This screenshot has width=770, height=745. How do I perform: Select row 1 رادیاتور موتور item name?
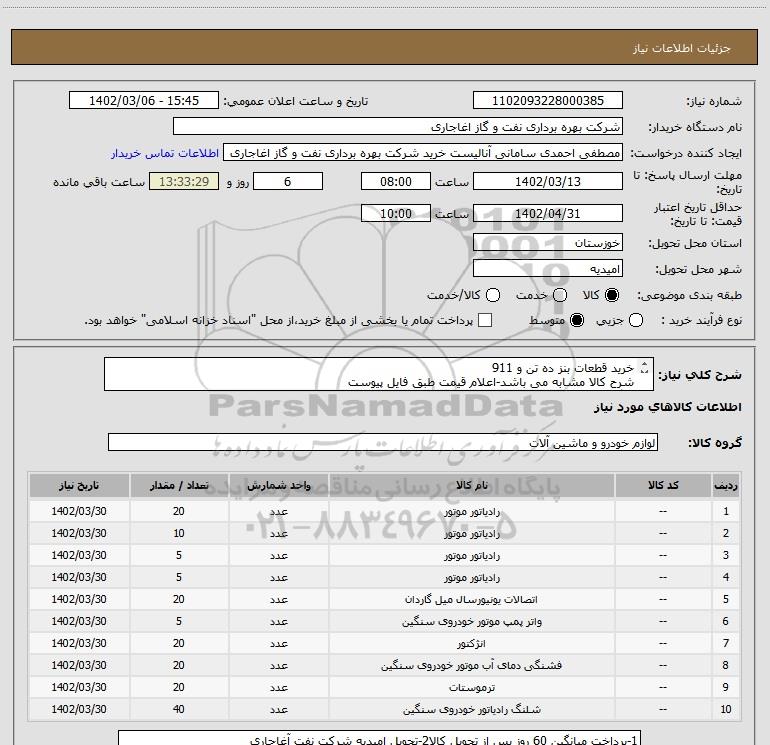click(x=472, y=512)
